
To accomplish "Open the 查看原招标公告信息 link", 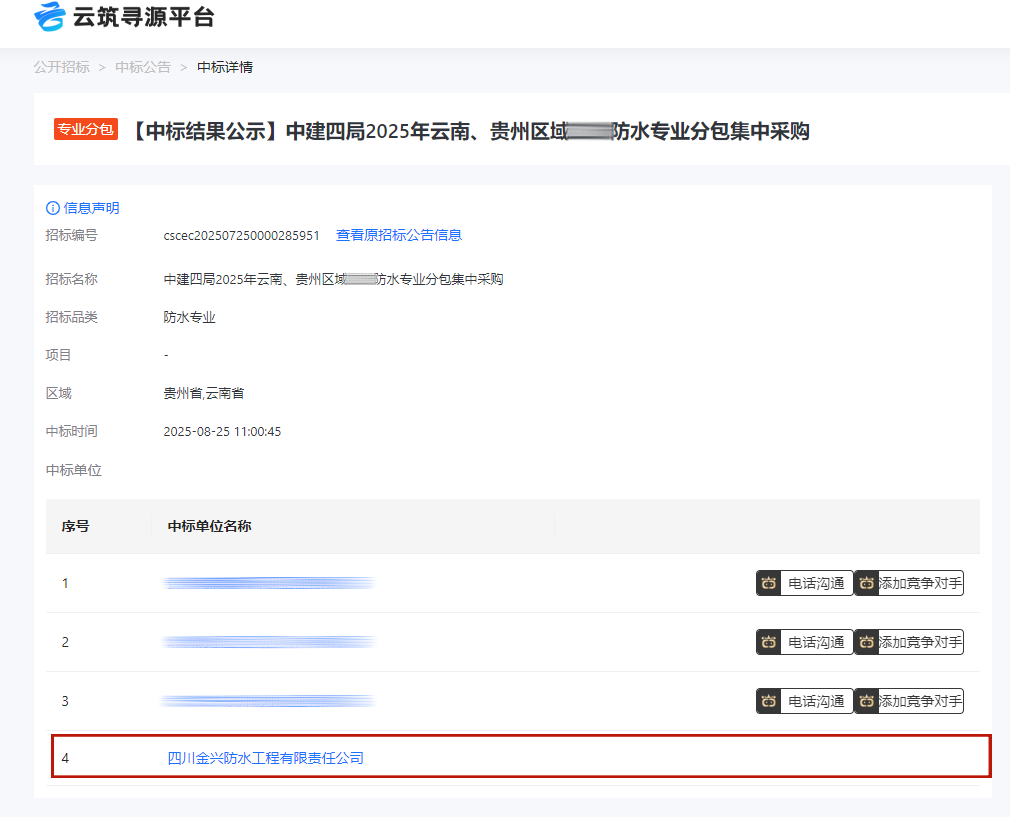I will [x=399, y=235].
